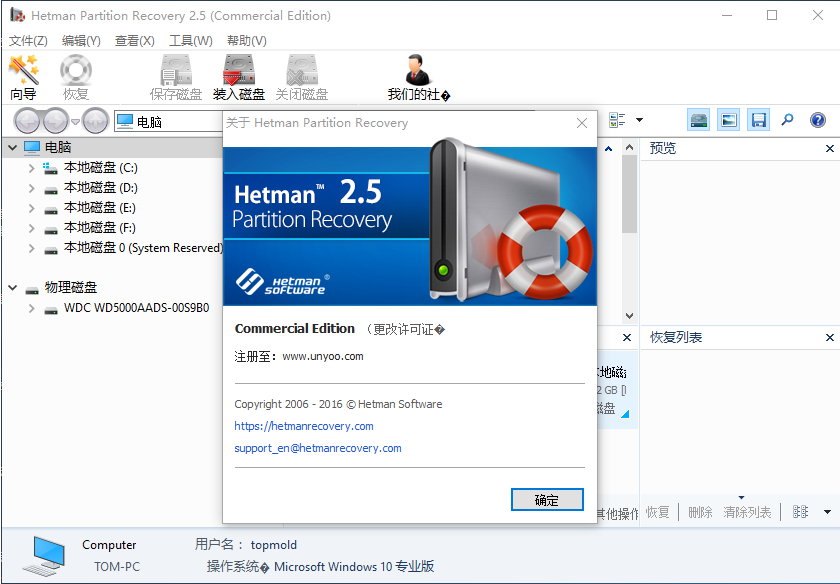The height and width of the screenshot is (584, 840).
Task: Confirm the dialog with 确定 button
Action: click(547, 500)
